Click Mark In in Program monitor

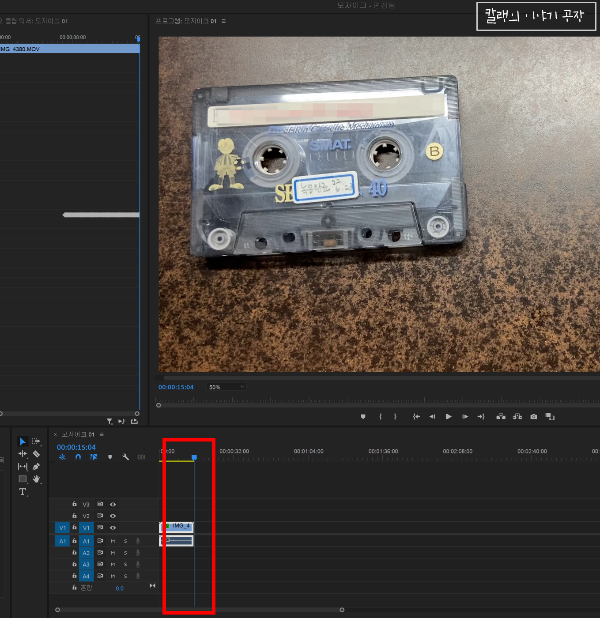coord(380,417)
